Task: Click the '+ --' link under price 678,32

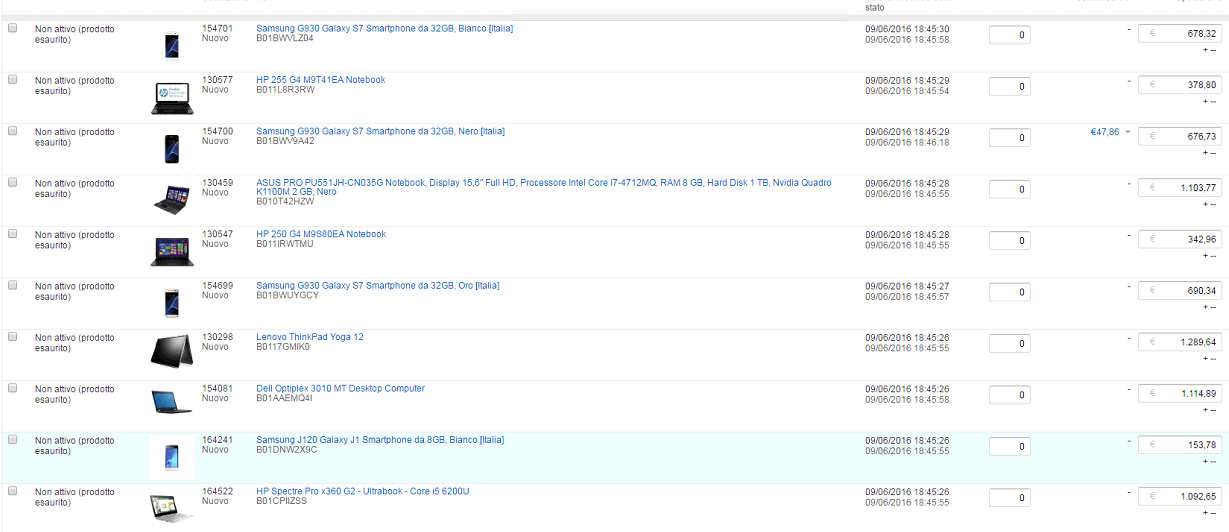Action: 1209,50
